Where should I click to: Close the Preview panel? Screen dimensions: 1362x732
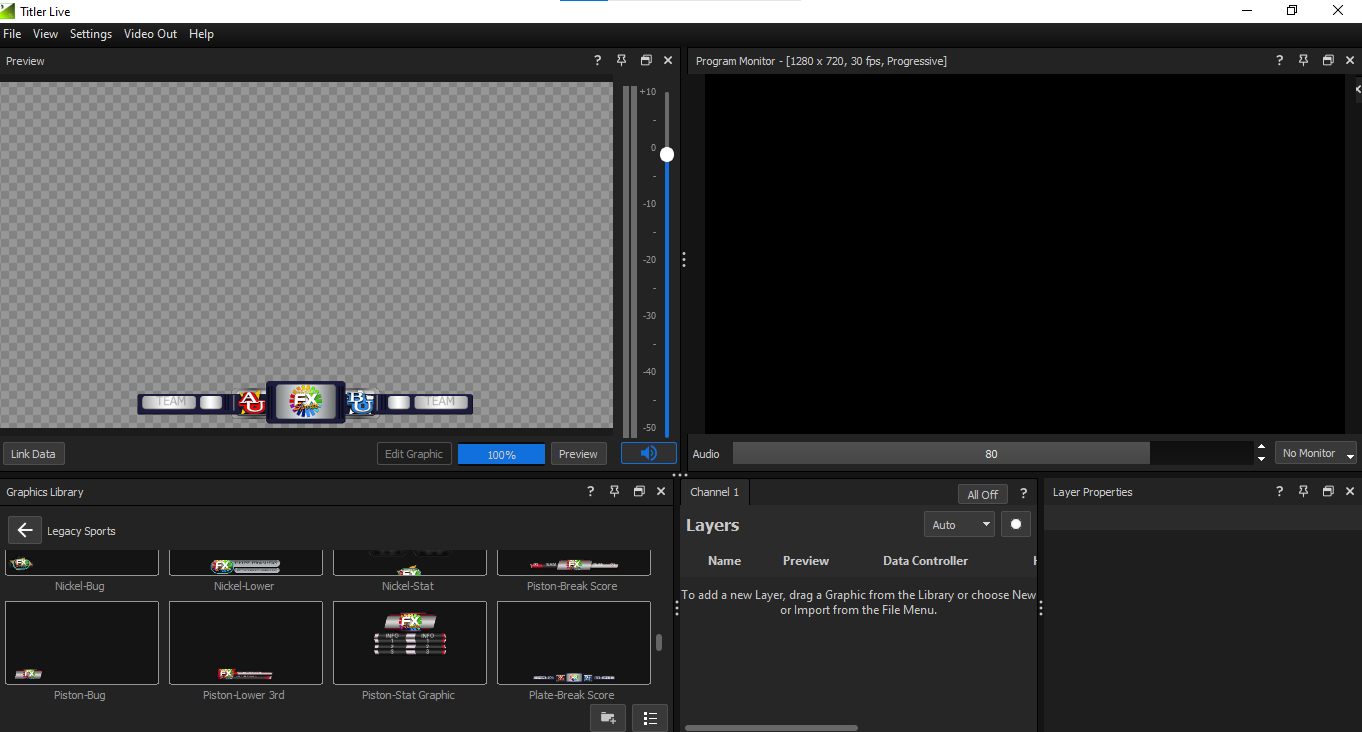coord(668,61)
